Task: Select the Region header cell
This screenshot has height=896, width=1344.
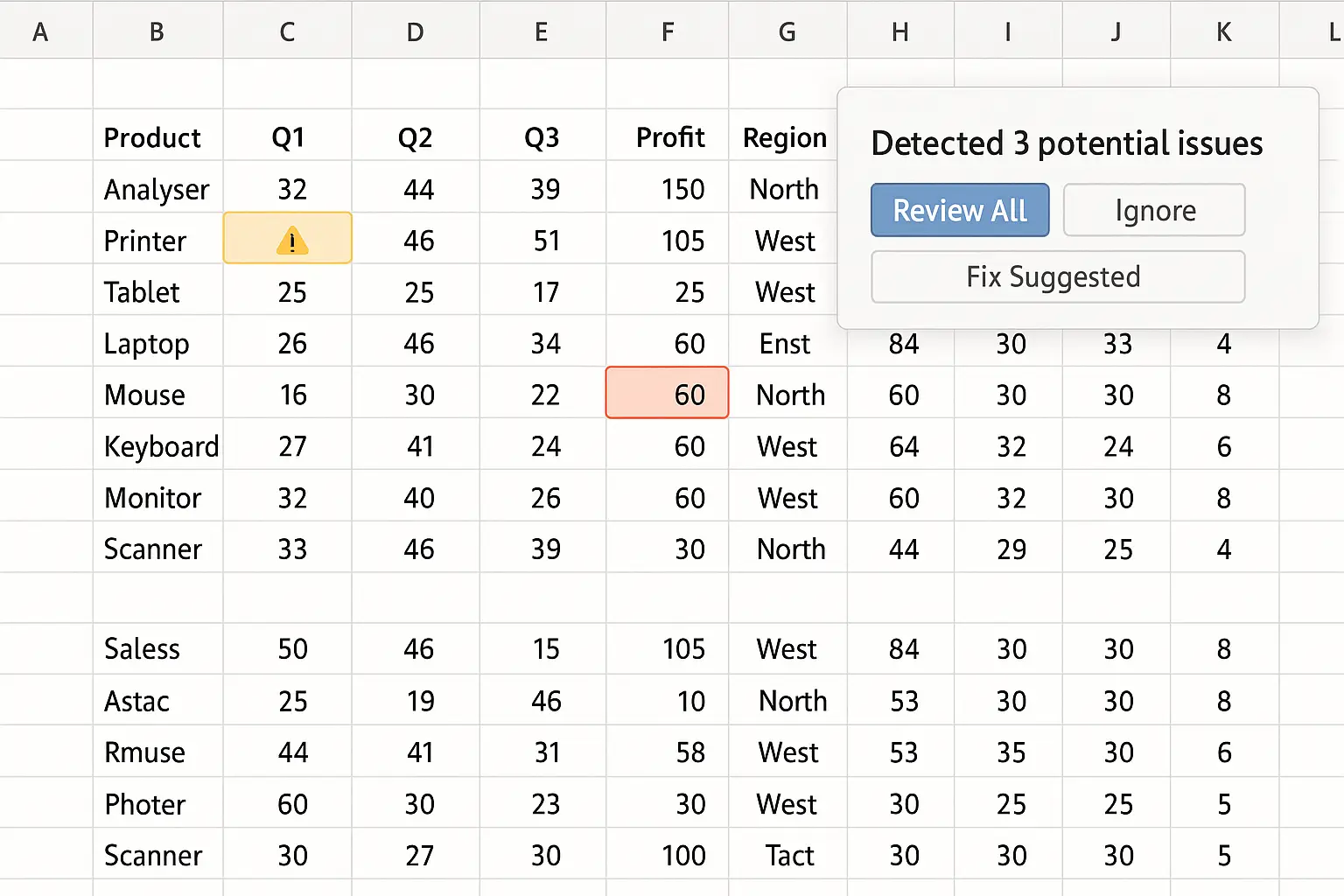Action: (785, 136)
